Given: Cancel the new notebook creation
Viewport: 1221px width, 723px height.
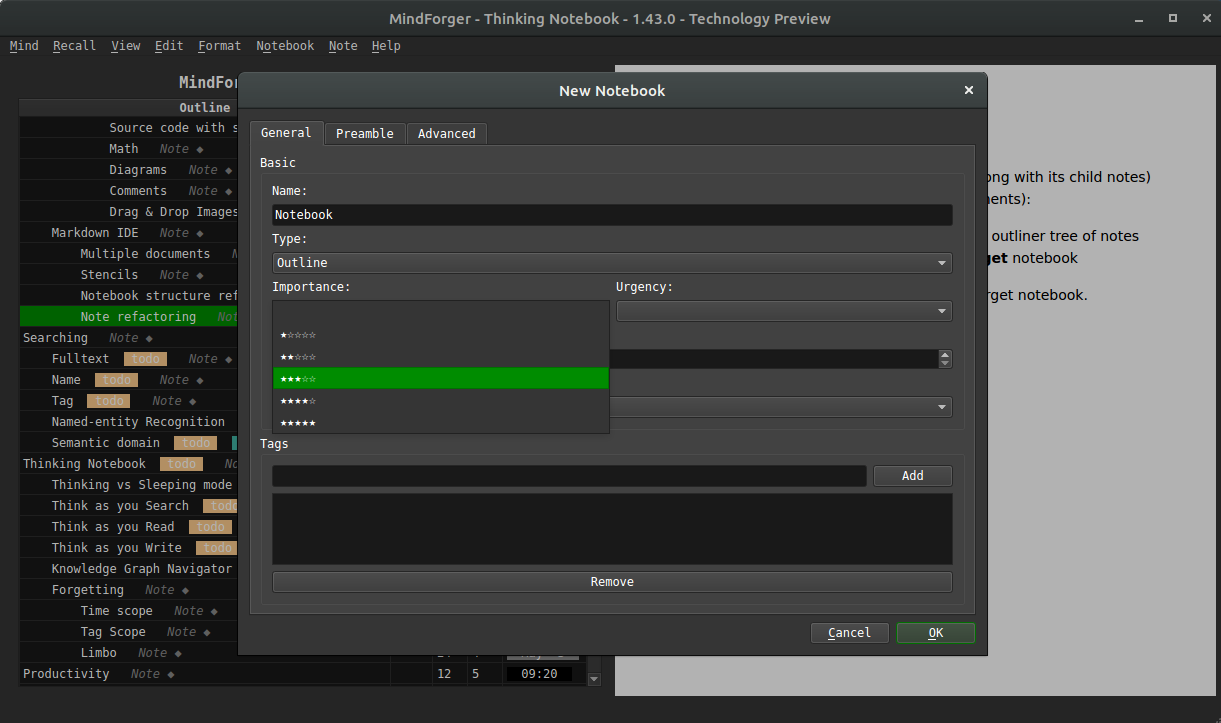Looking at the screenshot, I should (x=849, y=633).
